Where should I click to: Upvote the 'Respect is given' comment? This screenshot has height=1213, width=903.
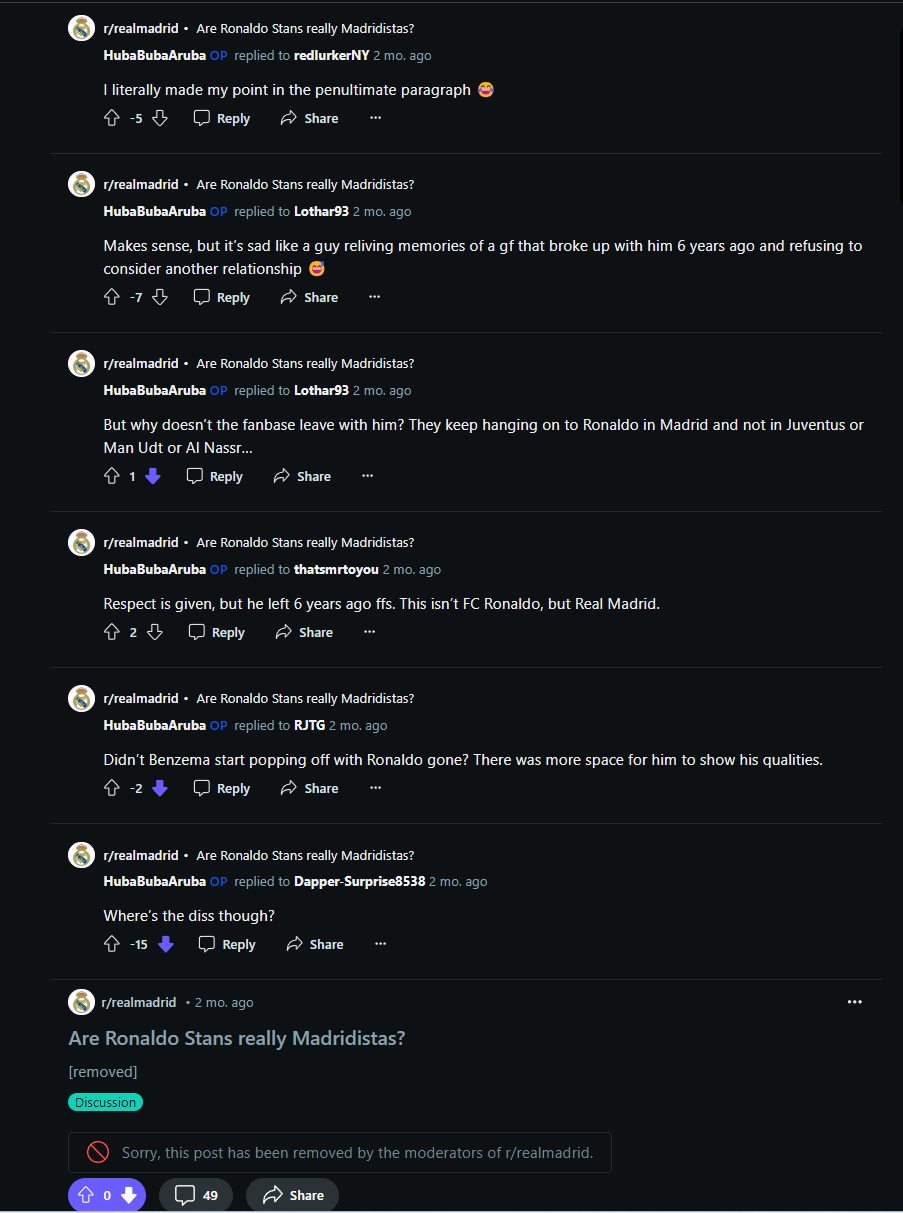(112, 633)
